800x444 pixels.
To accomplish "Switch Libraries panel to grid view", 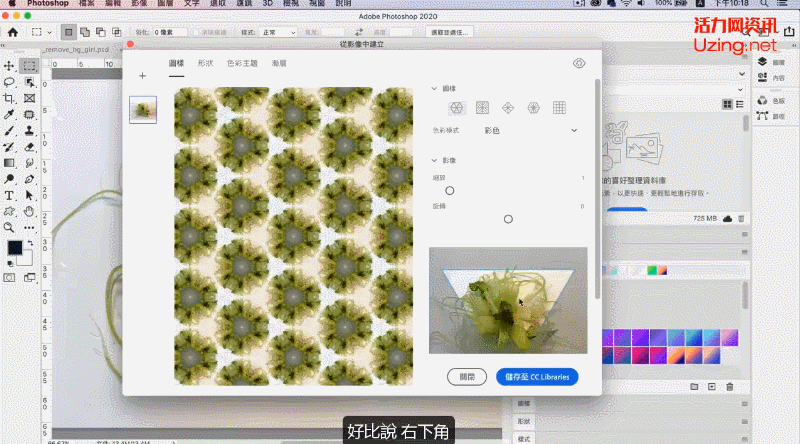I will (x=727, y=104).
